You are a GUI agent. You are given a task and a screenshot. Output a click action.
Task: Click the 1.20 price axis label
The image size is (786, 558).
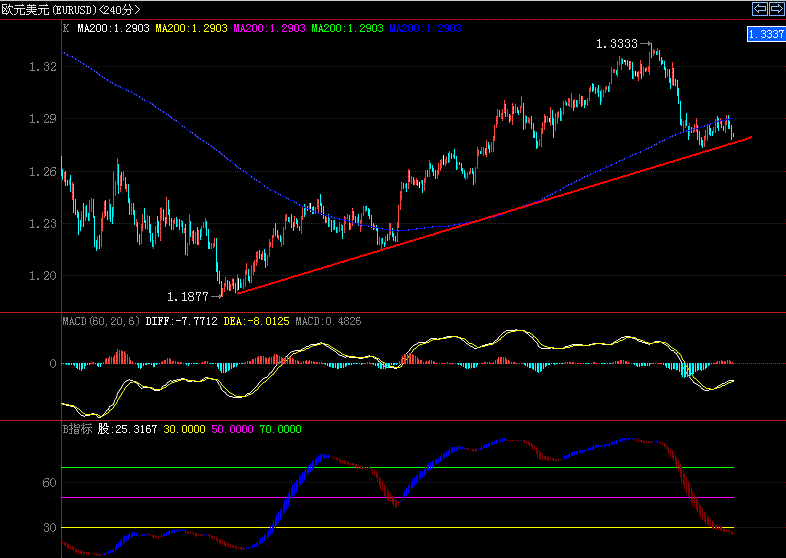click(43, 276)
